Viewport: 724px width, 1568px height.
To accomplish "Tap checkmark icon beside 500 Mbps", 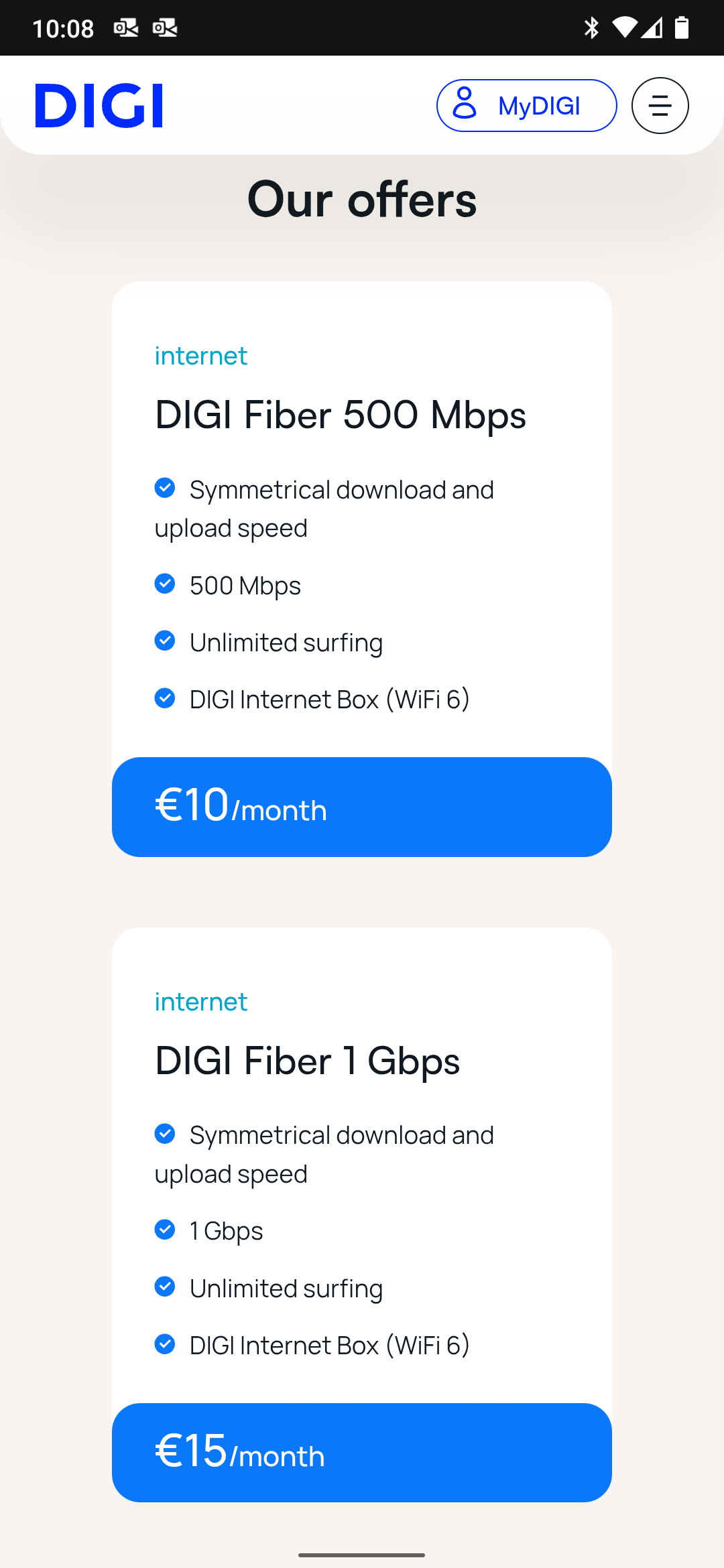I will (x=165, y=584).
